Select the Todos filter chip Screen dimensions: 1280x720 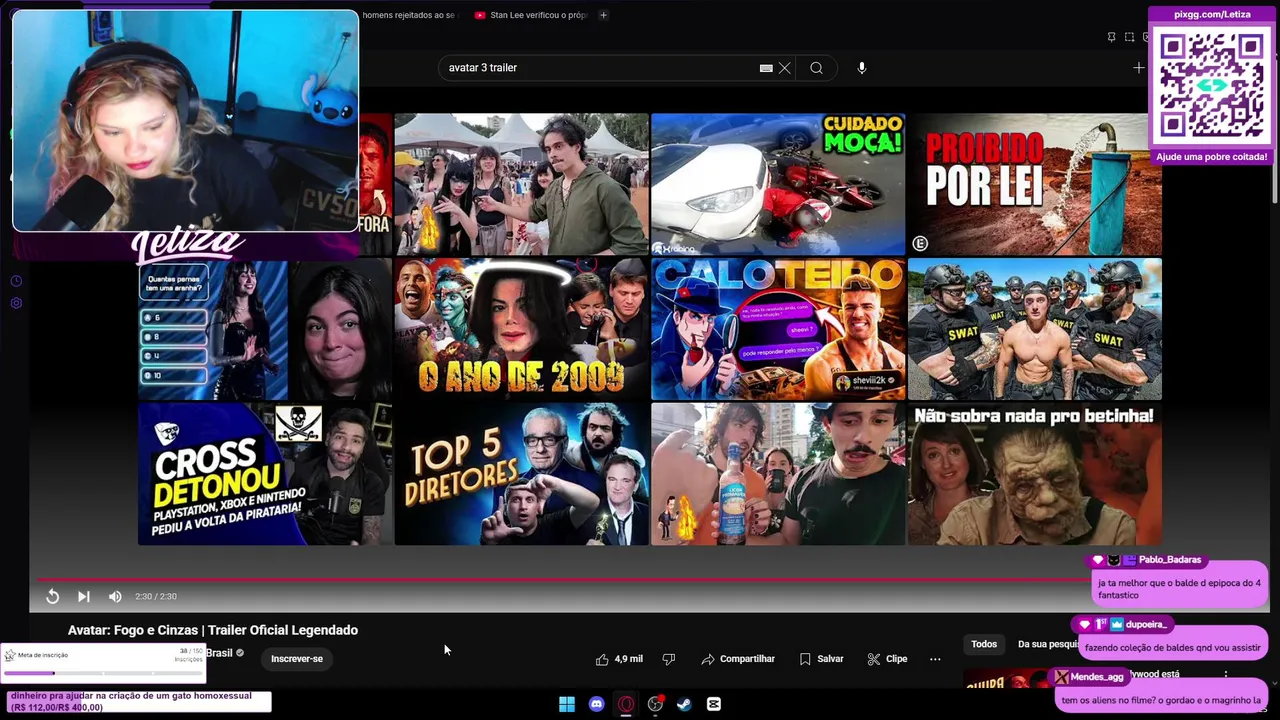(984, 644)
